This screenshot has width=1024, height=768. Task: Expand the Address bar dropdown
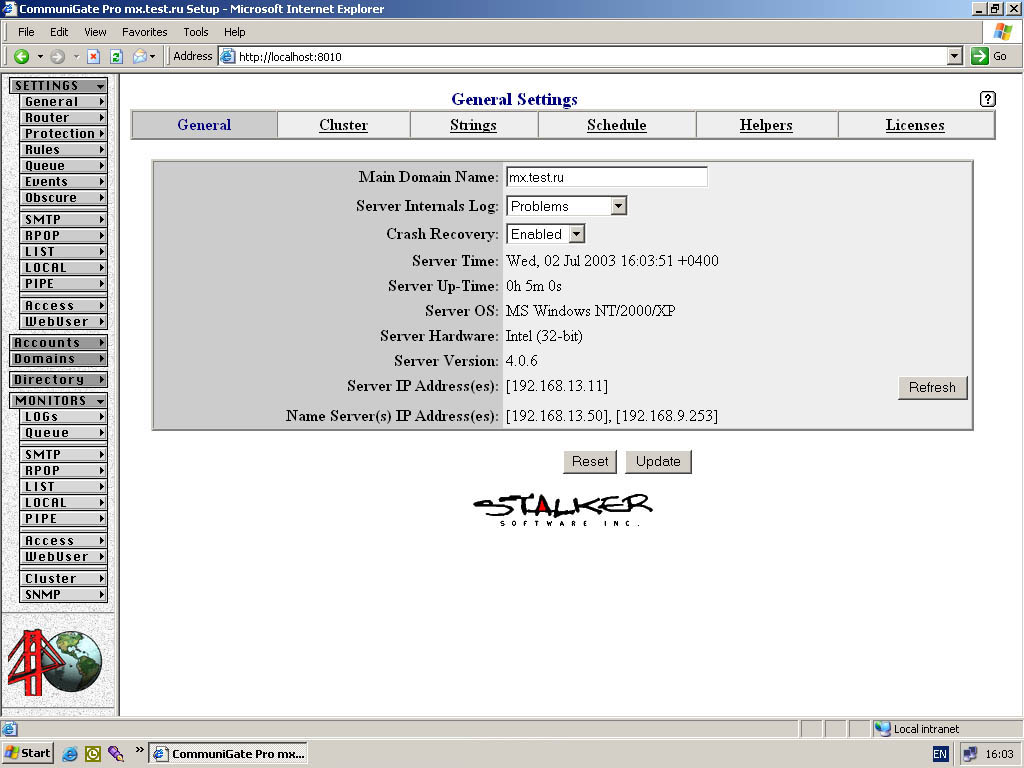pos(955,56)
